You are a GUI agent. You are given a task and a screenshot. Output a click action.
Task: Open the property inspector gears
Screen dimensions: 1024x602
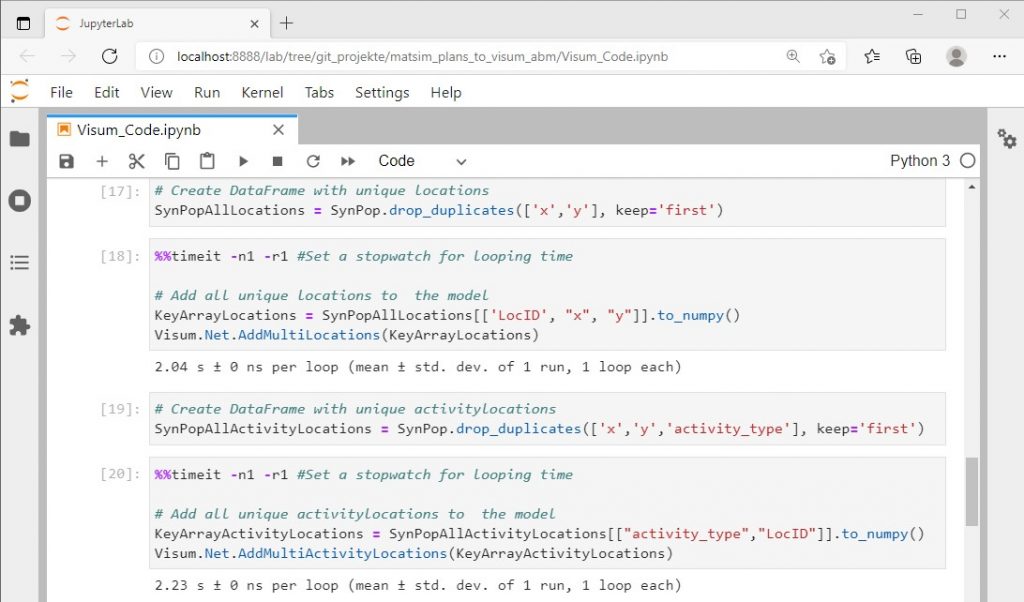click(x=1006, y=139)
